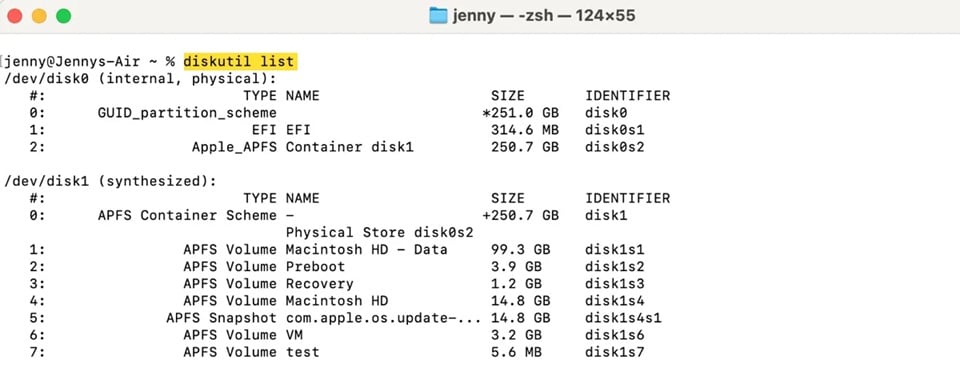Click the line "/dev/disk1 (synthesized):"
The image size is (960, 367).
[110, 181]
